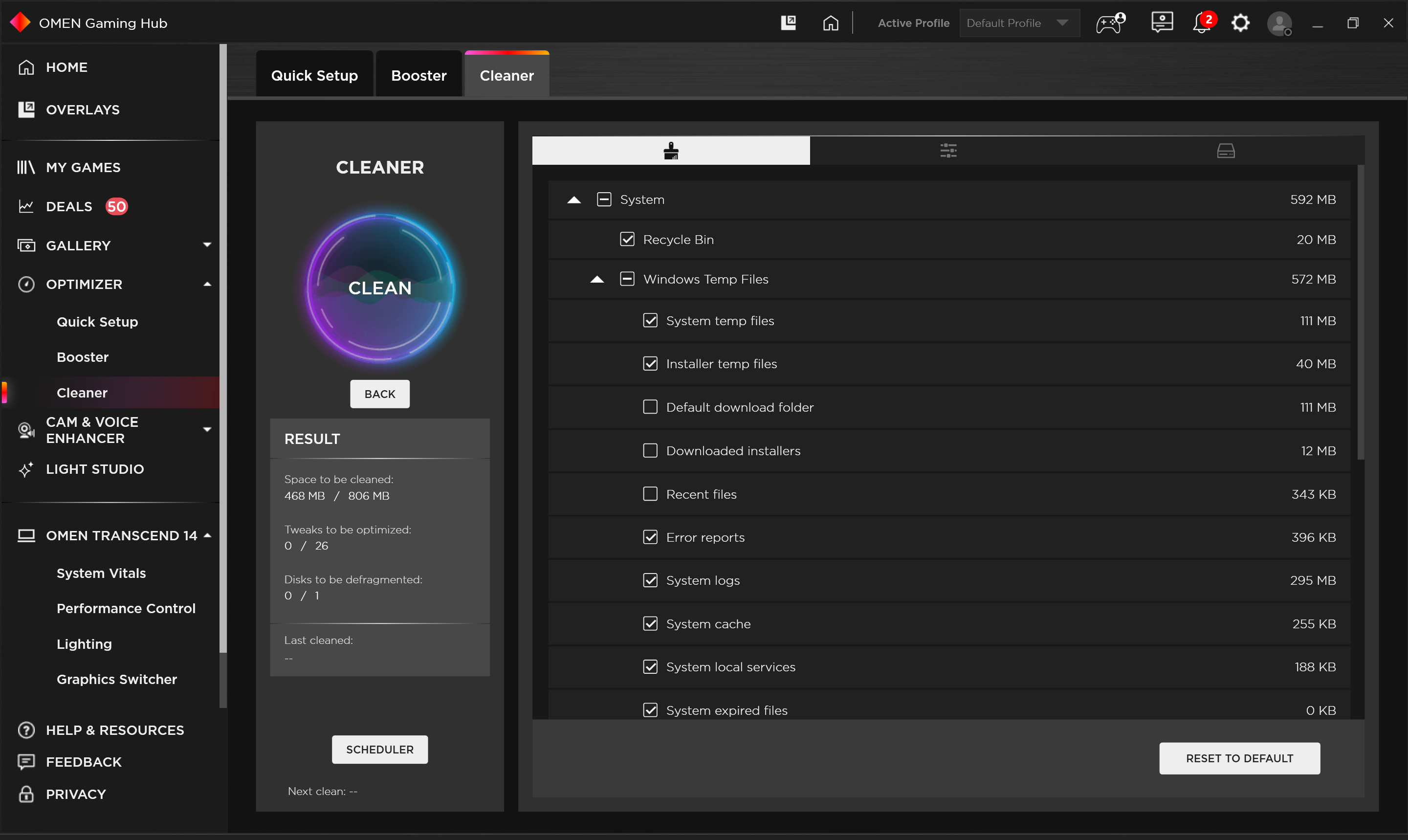Screen dimensions: 1408x840
Task: Open the Default Profile dropdown
Action: [x=1019, y=23]
